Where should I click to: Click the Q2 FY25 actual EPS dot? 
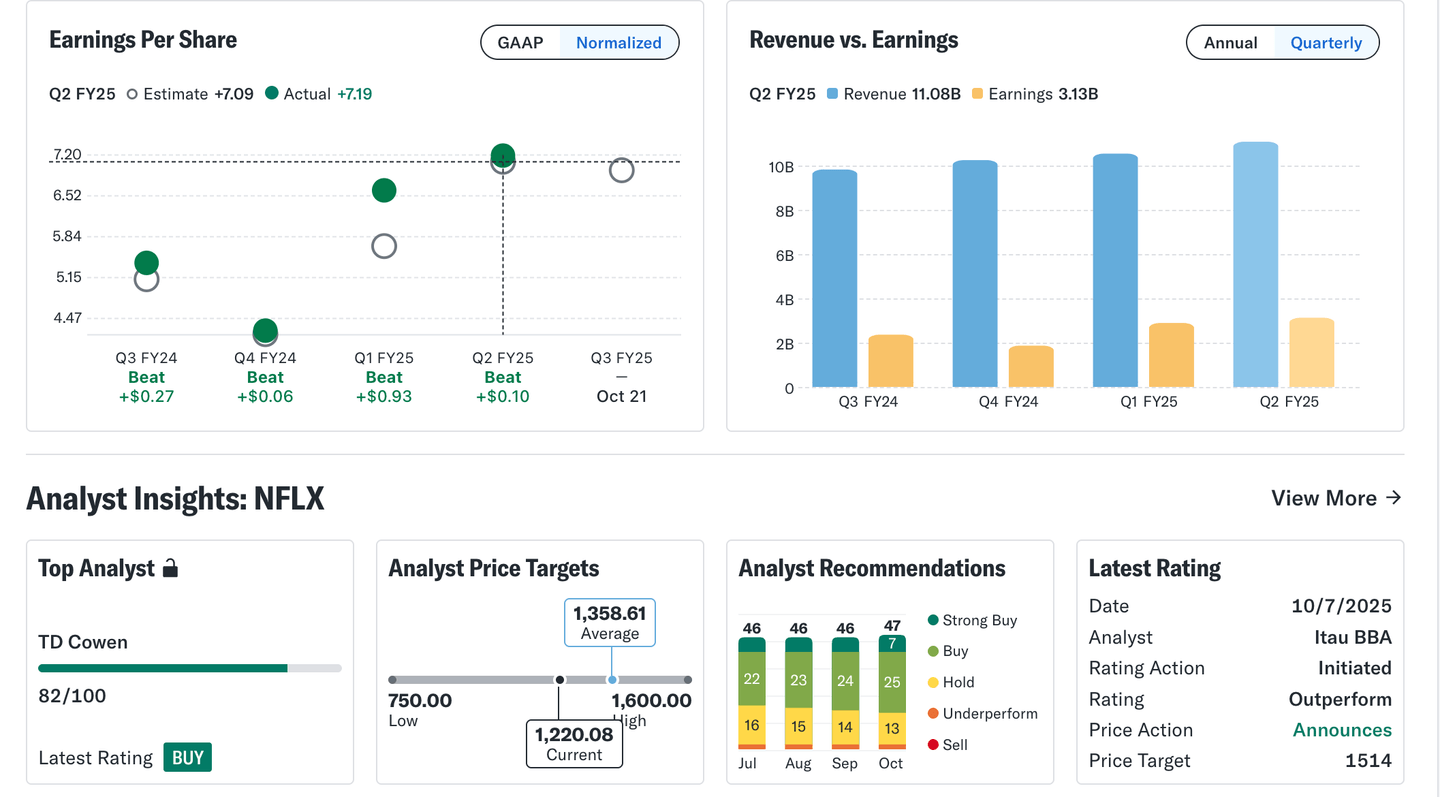(x=503, y=155)
